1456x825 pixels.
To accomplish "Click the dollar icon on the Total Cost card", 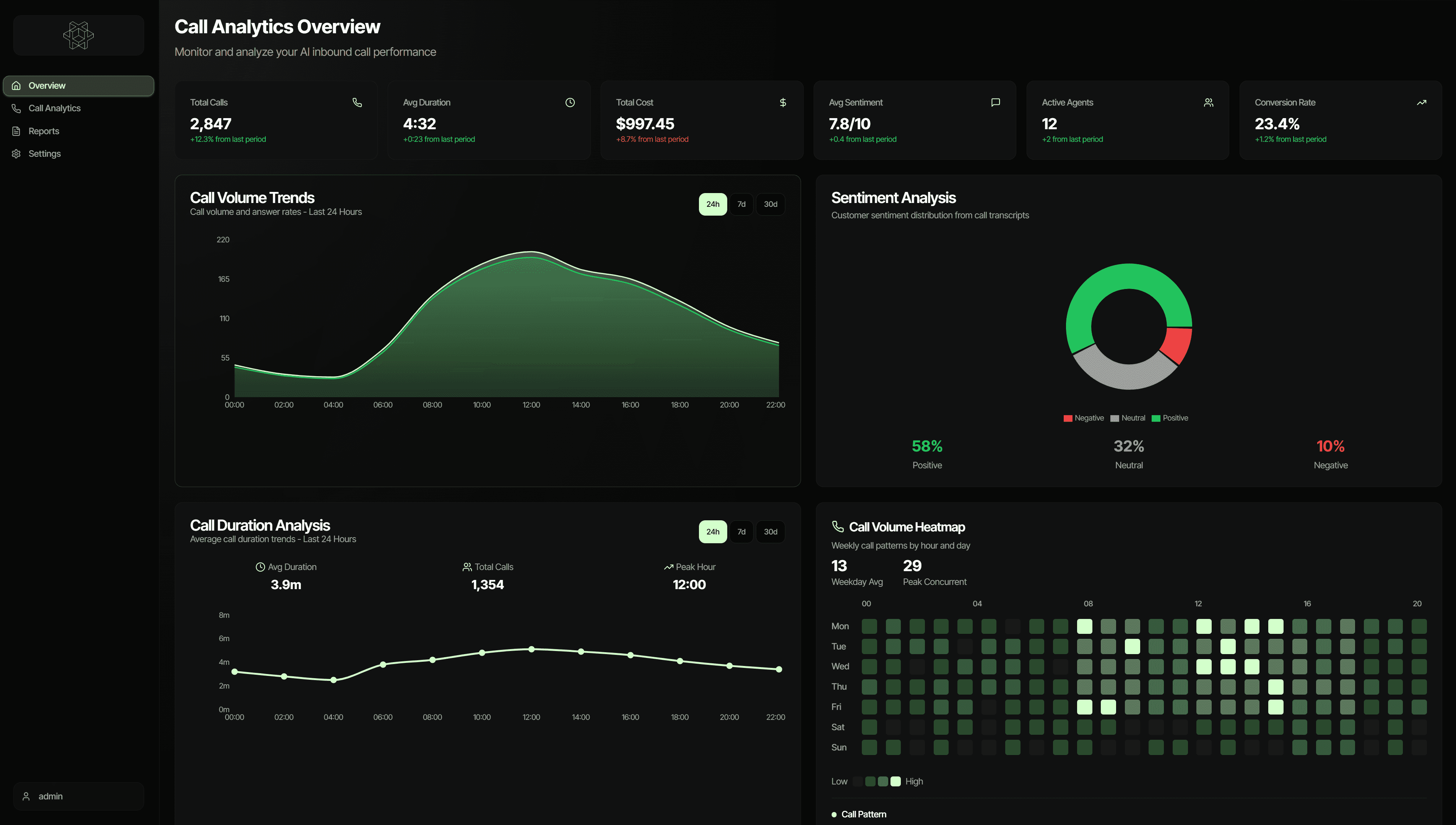I will coord(782,102).
